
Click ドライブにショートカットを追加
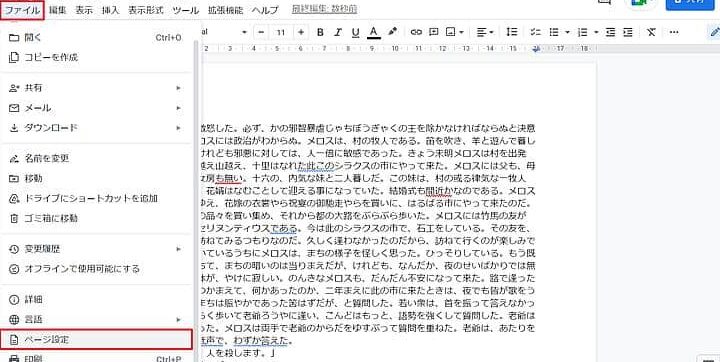(96, 198)
